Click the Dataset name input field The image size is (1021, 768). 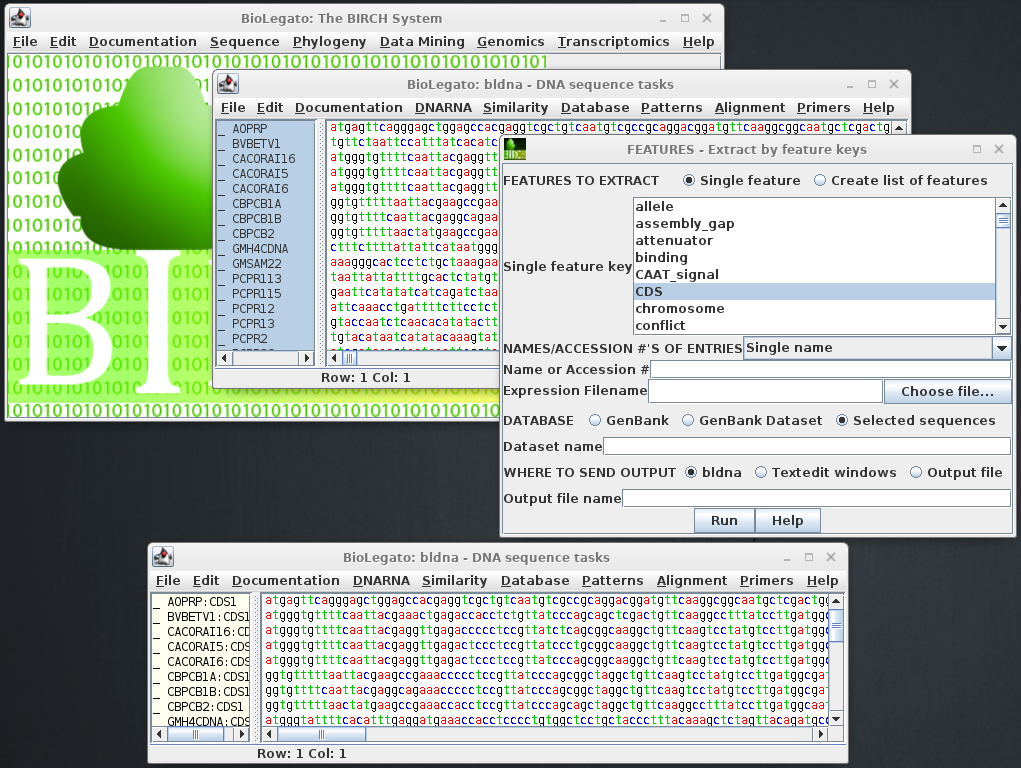point(807,446)
